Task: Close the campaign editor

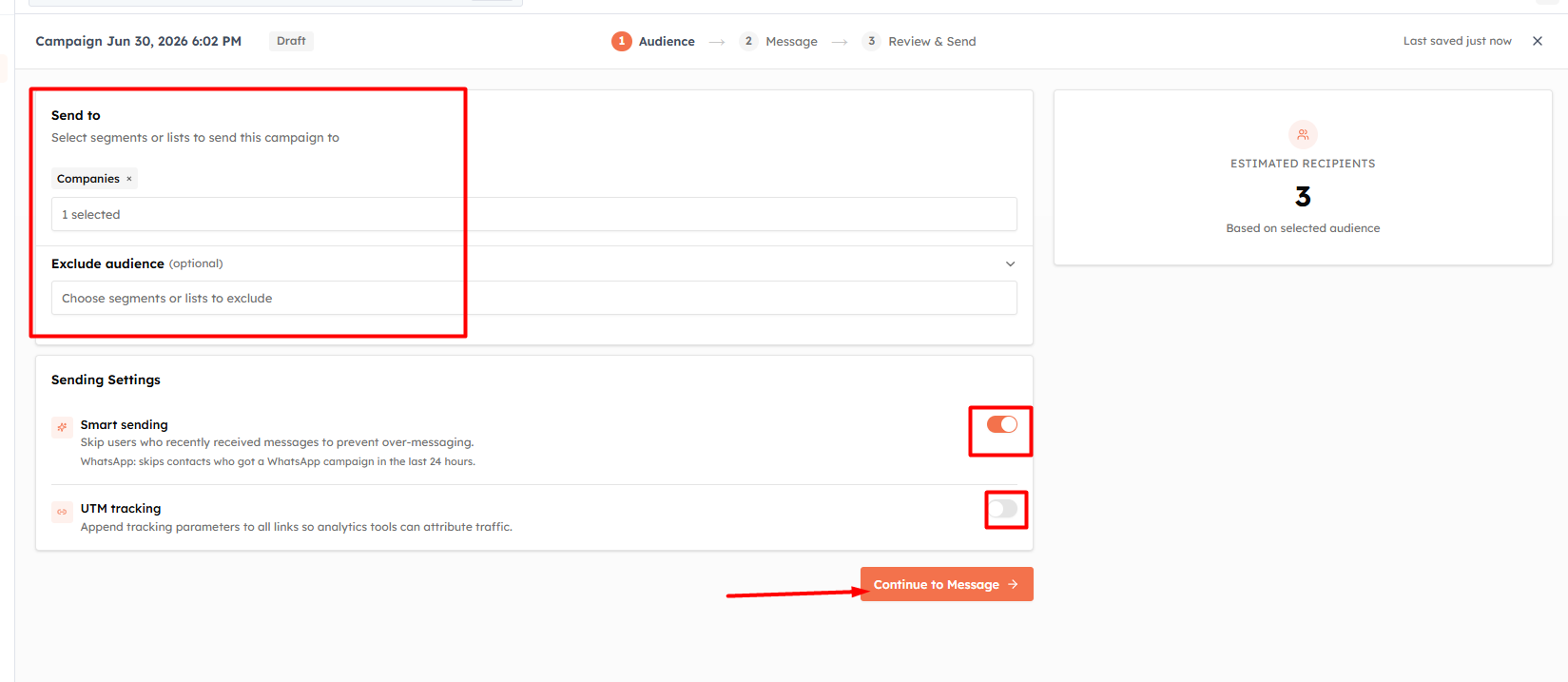Action: pyautogui.click(x=1538, y=41)
